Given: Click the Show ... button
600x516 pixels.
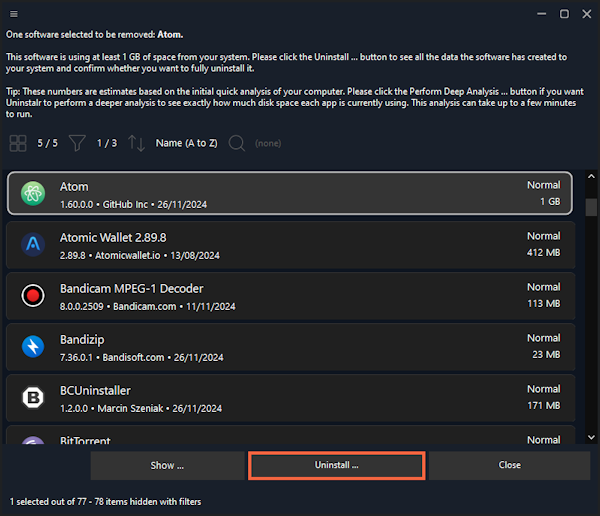Looking at the screenshot, I should pos(167,465).
